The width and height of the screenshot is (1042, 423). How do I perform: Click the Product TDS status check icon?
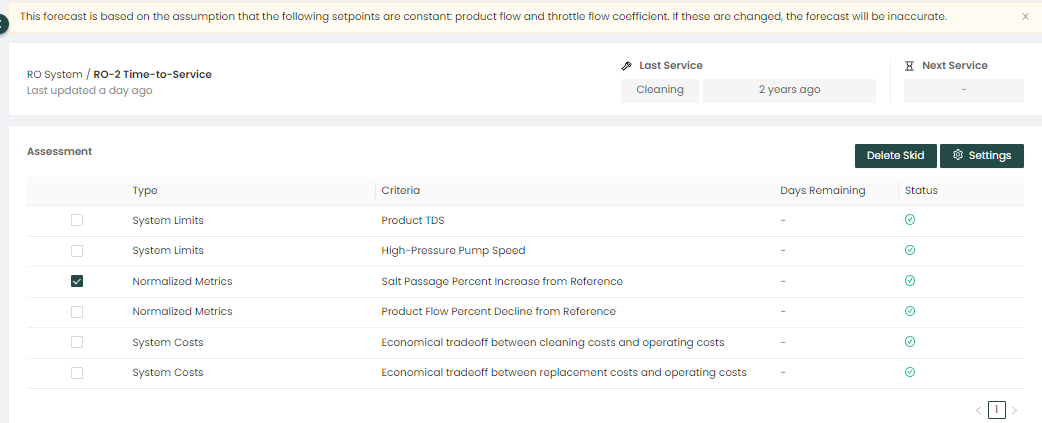(910, 220)
